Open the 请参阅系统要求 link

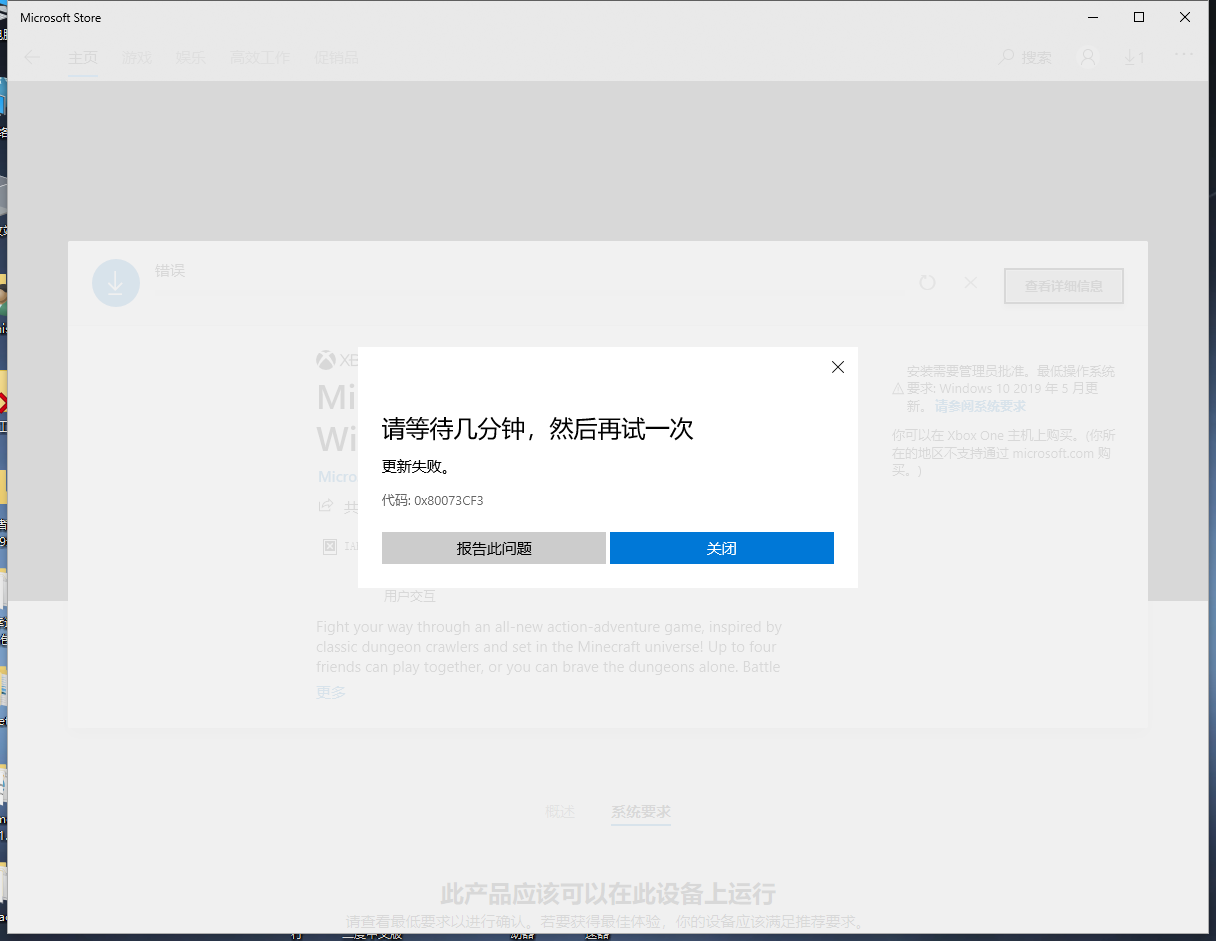(x=980, y=406)
